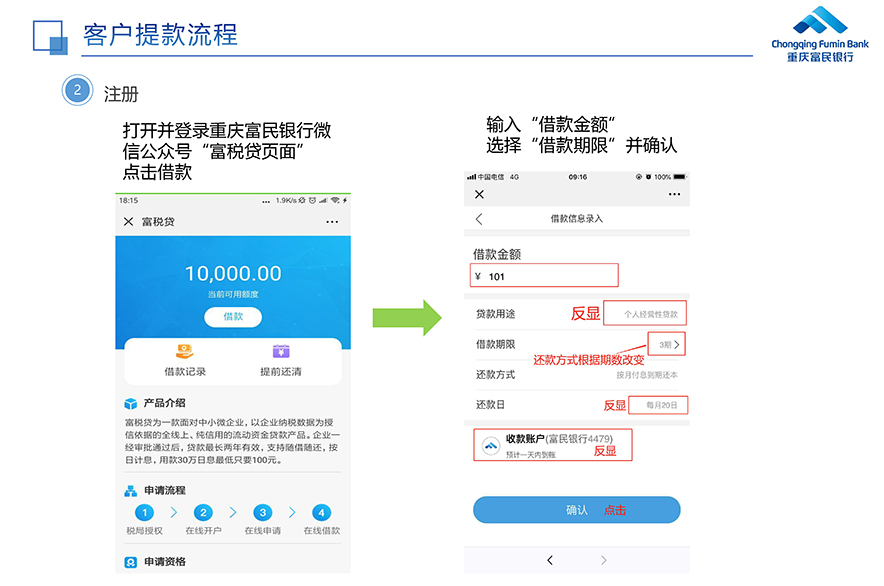Click the 当前可用额度 label
Image resolution: width=884 pixels, height=586 pixels.
click(233, 294)
